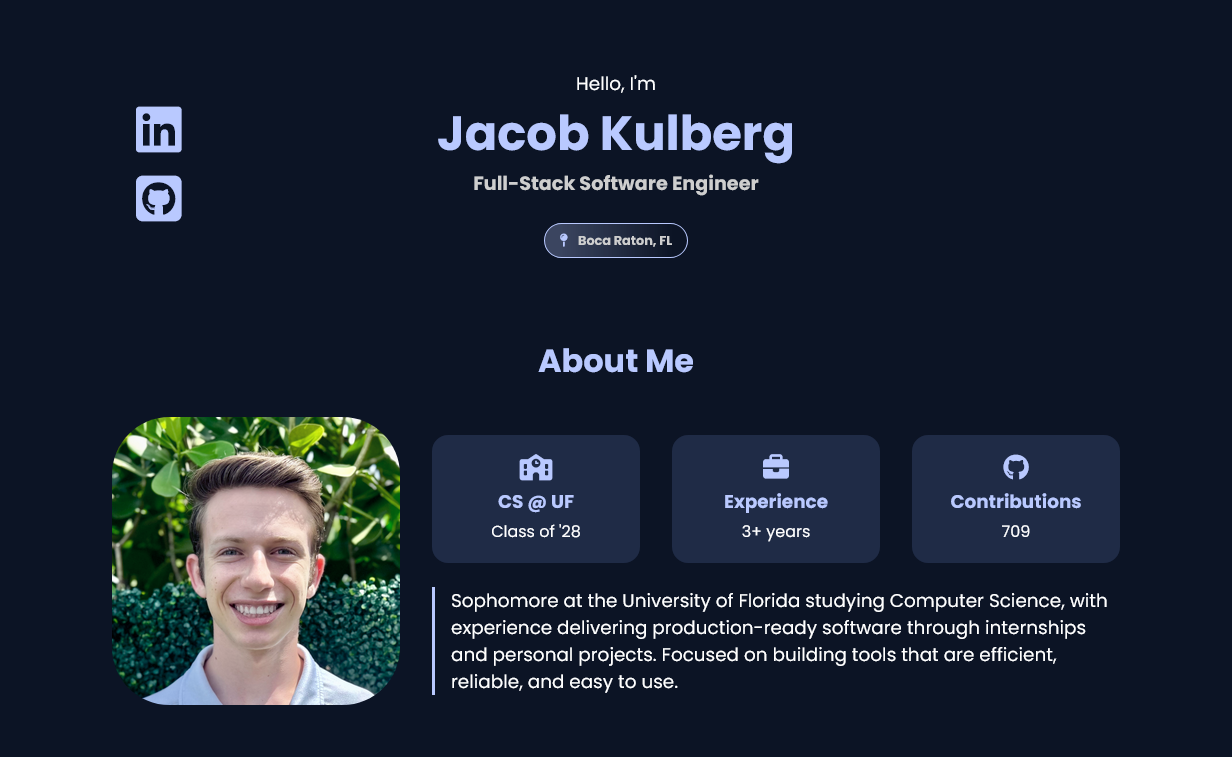Click Jacob's profile photo

[x=256, y=561]
